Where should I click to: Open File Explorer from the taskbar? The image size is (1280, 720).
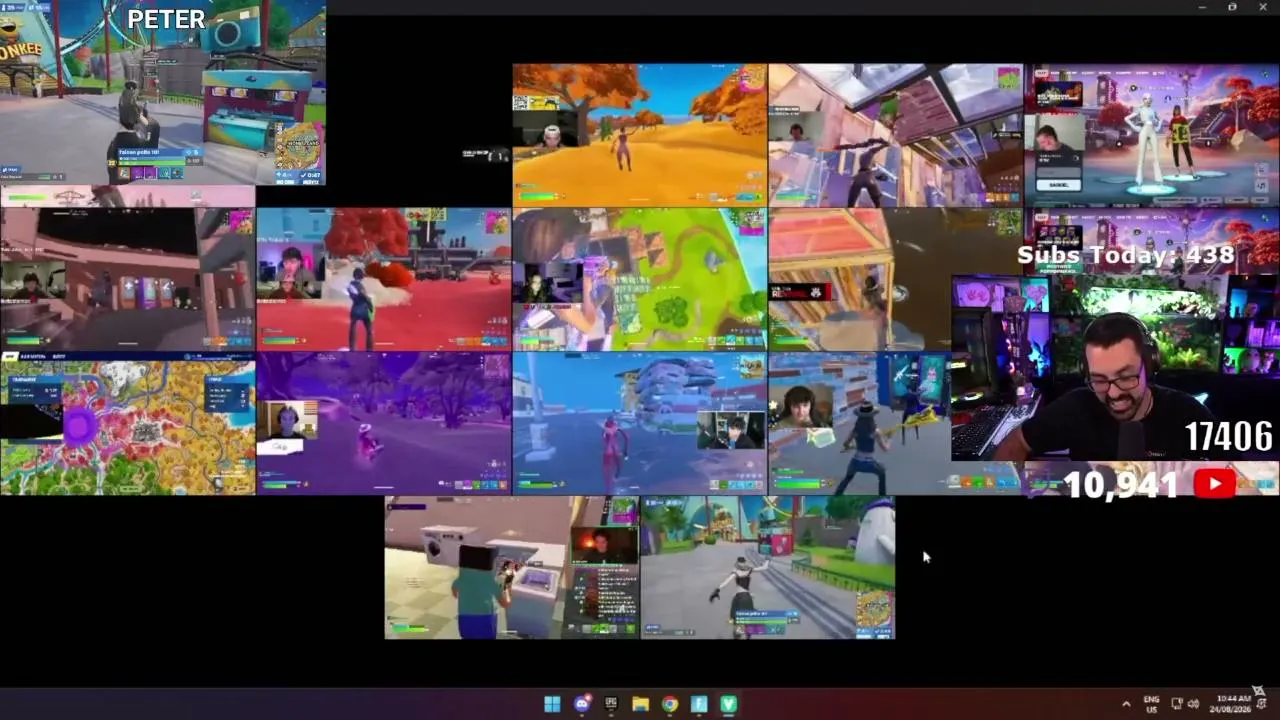pyautogui.click(x=640, y=704)
